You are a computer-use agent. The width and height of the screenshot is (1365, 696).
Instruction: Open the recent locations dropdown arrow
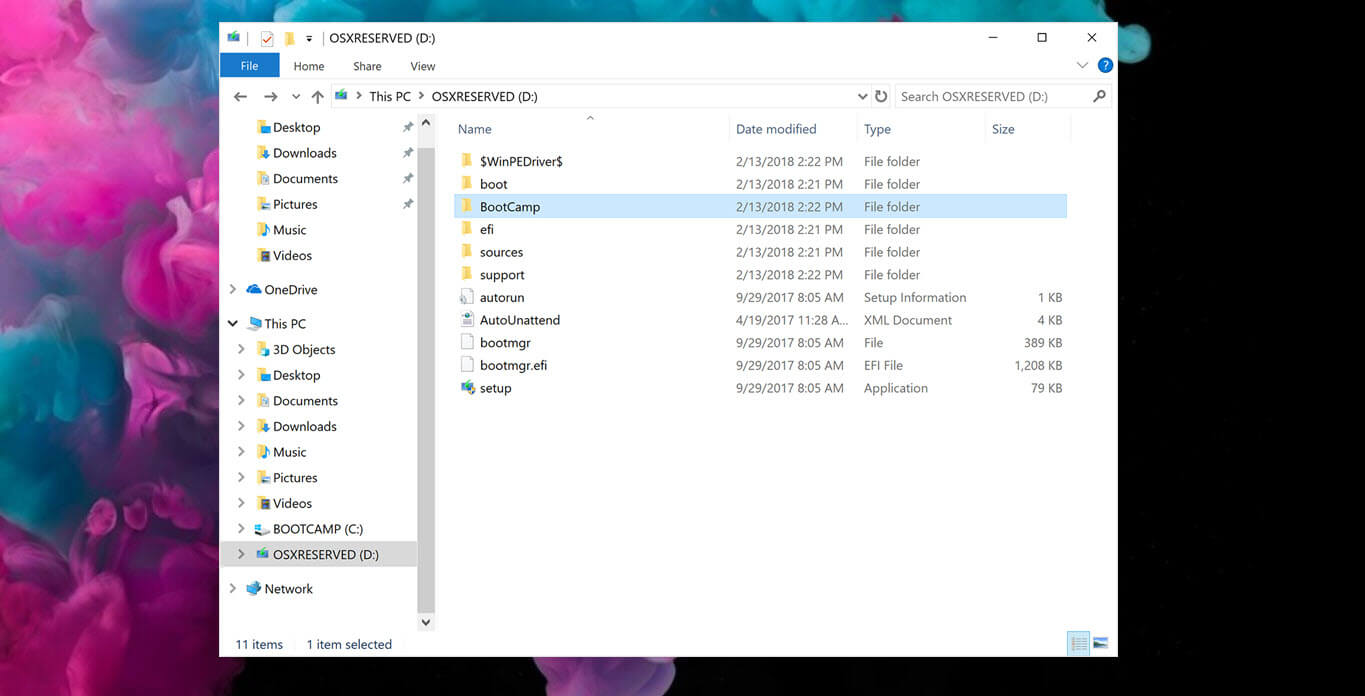pyautogui.click(x=296, y=97)
